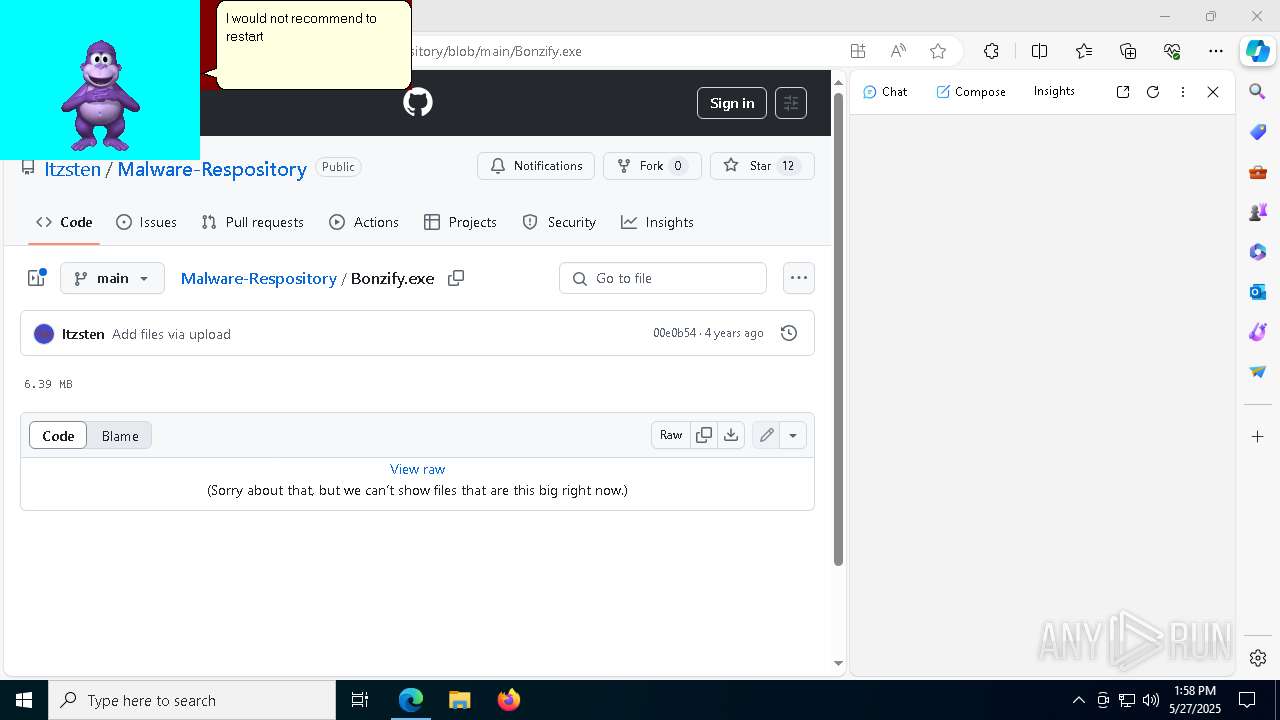Close the Copilot side pane
1280x720 pixels.
tap(1213, 92)
